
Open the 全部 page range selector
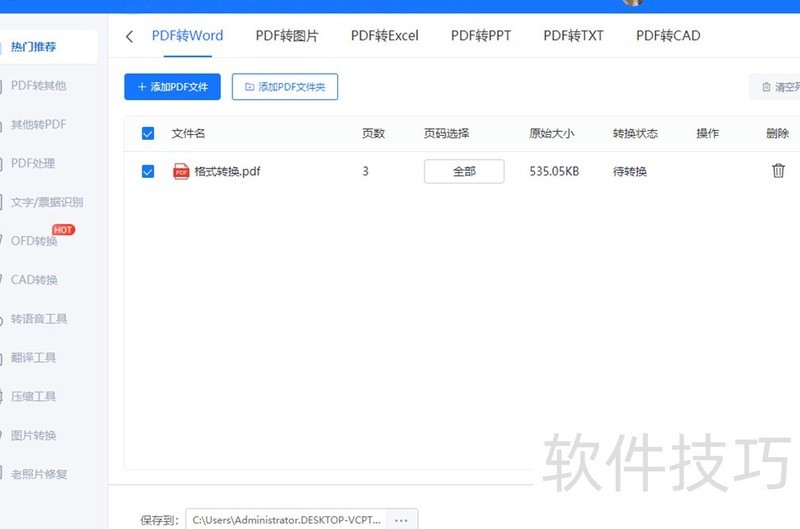click(x=464, y=171)
